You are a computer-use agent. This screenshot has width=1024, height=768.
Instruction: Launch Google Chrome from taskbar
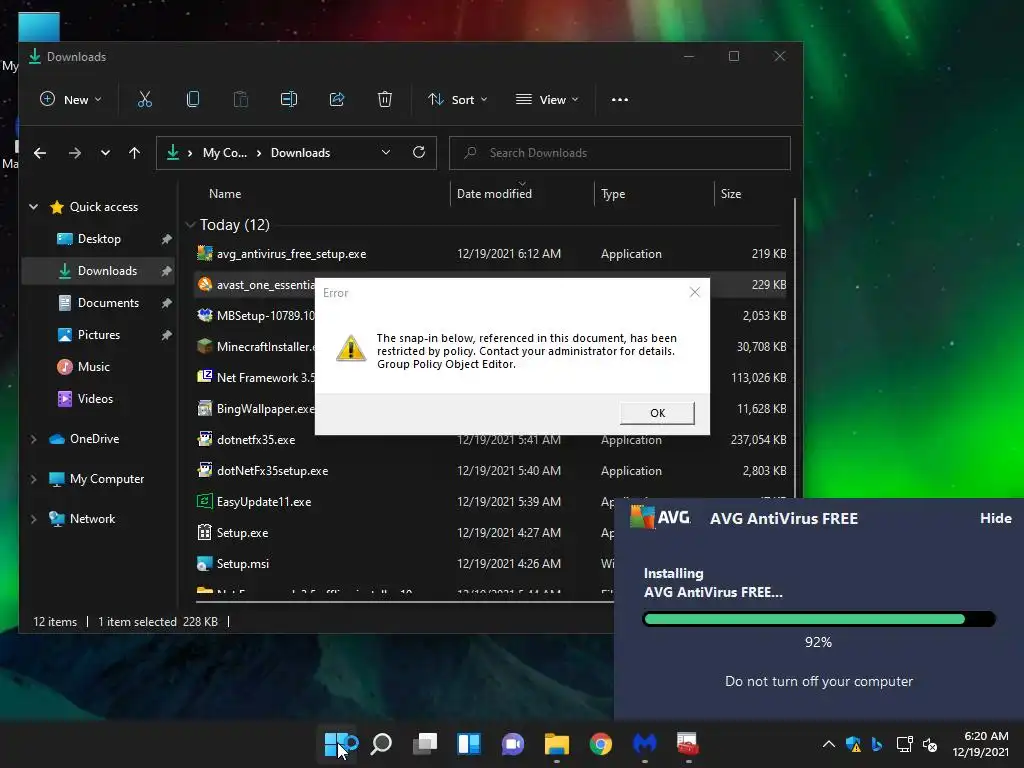[x=600, y=744]
